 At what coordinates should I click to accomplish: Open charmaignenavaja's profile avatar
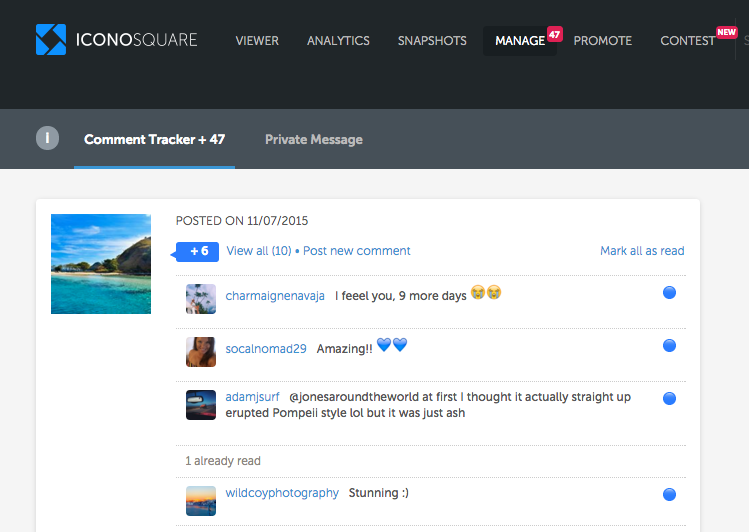pyautogui.click(x=201, y=298)
